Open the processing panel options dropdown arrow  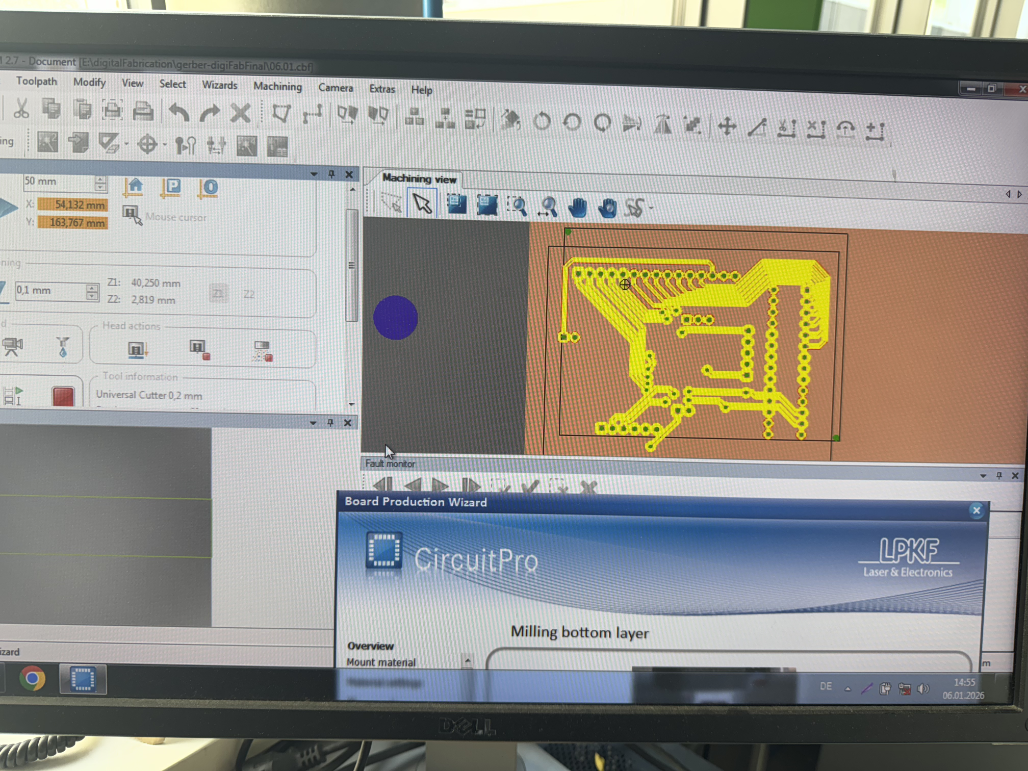[x=314, y=174]
